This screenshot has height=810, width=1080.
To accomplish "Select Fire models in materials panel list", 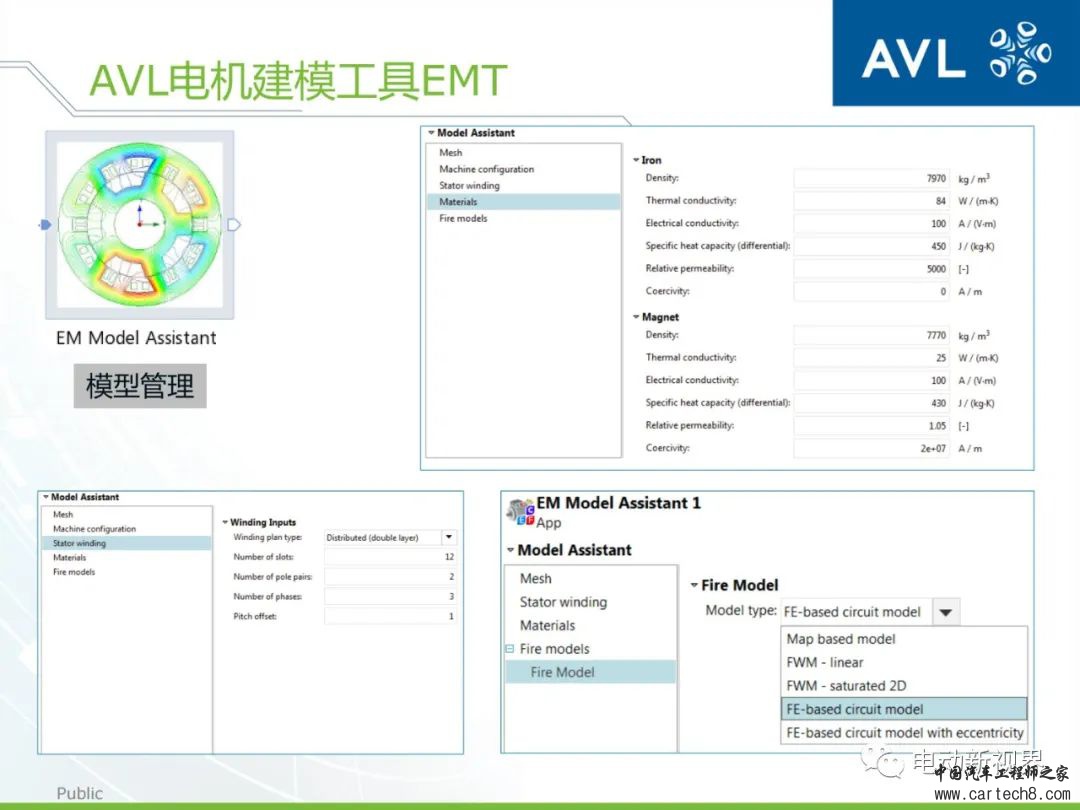I will 463,218.
